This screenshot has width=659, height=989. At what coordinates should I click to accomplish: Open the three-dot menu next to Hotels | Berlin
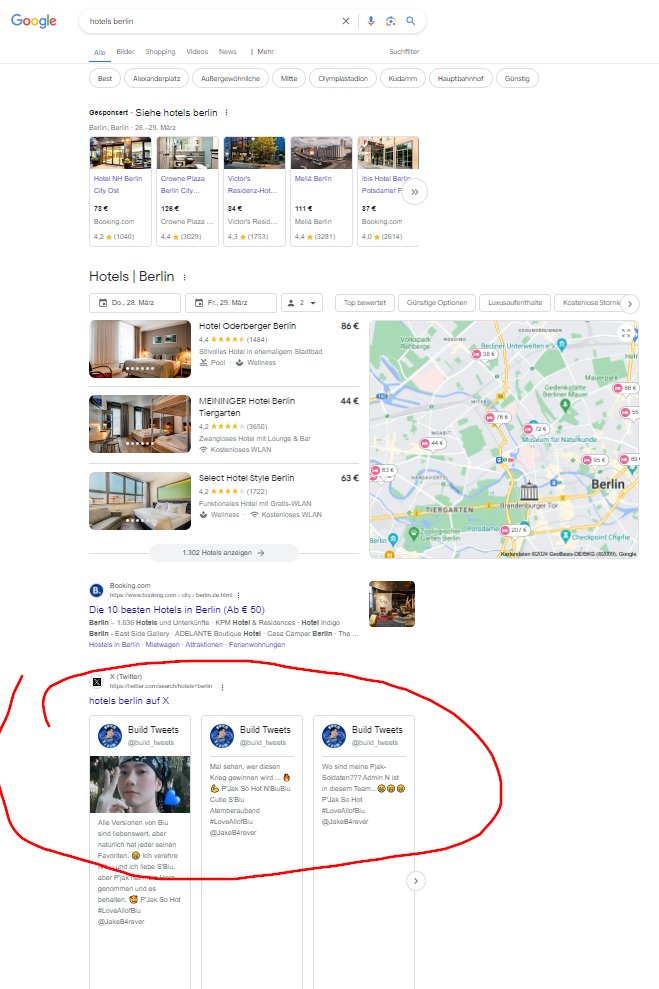pyautogui.click(x=184, y=277)
